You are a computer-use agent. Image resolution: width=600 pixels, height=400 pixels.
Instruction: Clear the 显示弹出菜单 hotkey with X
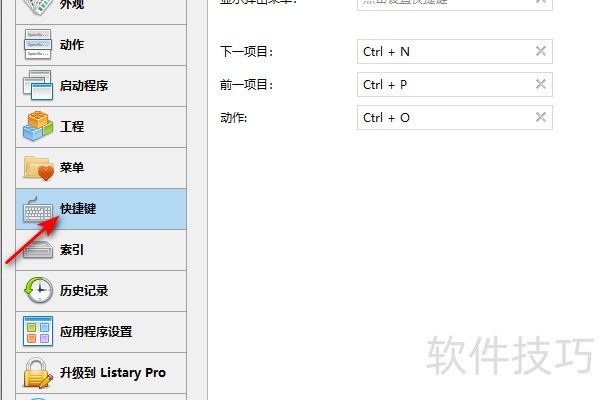coord(541,2)
